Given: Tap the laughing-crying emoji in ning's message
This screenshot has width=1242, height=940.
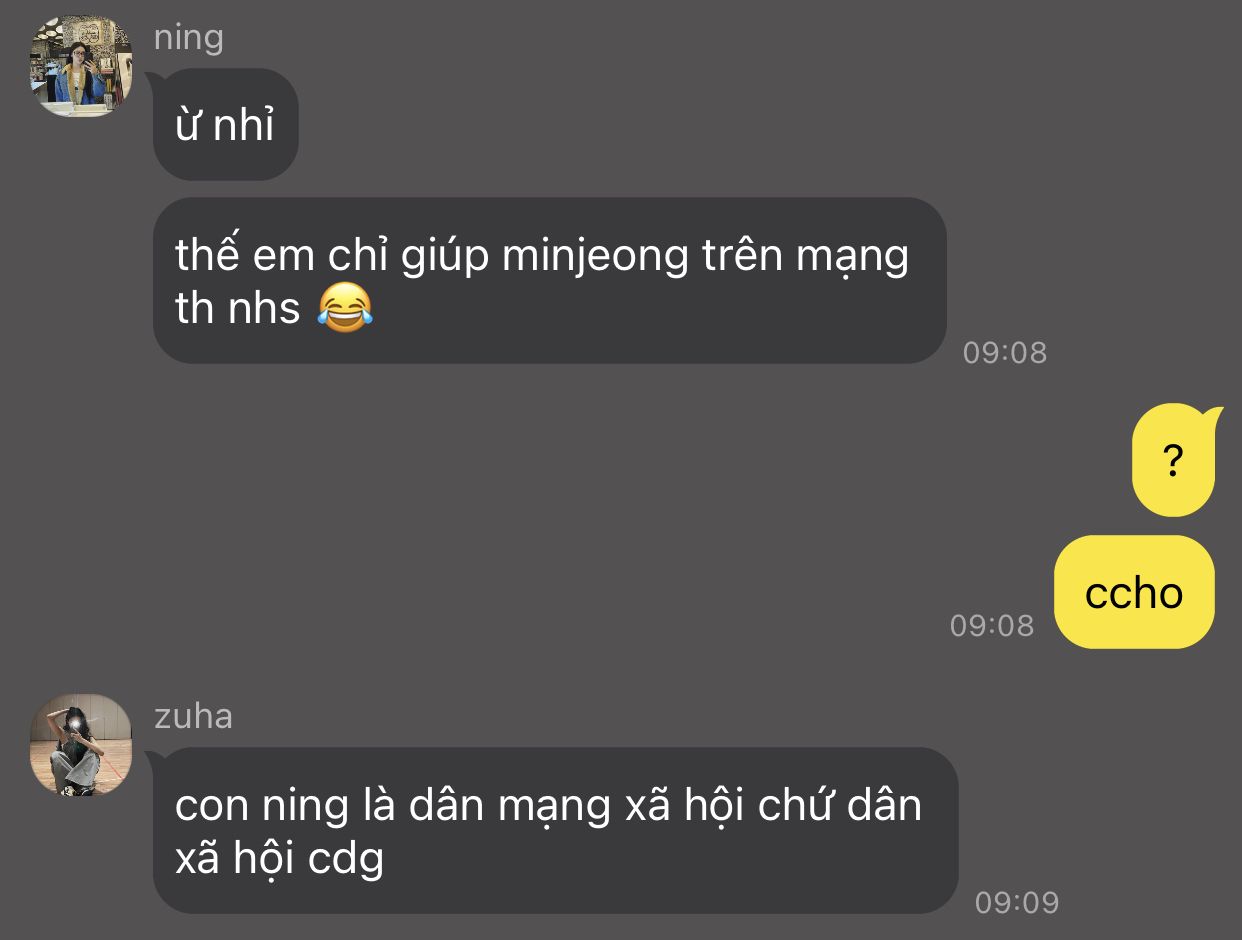Looking at the screenshot, I should pyautogui.click(x=345, y=308).
